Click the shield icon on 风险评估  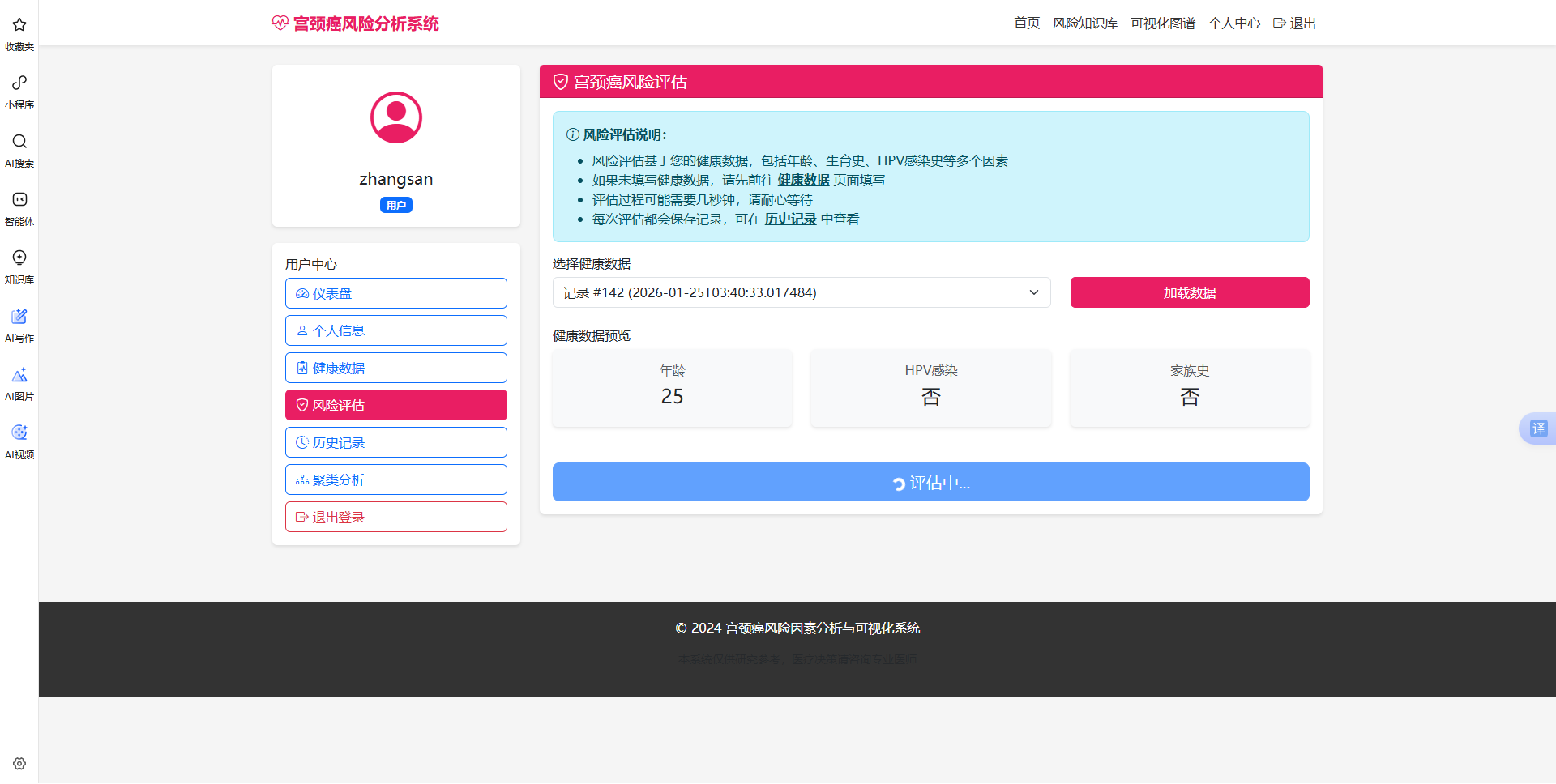coord(302,405)
